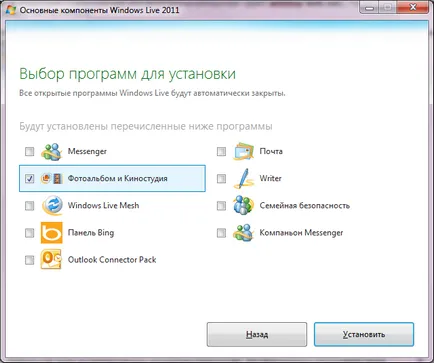The image size is (434, 363).
Task: Enable the Messenger checkbox
Action: 30,152
